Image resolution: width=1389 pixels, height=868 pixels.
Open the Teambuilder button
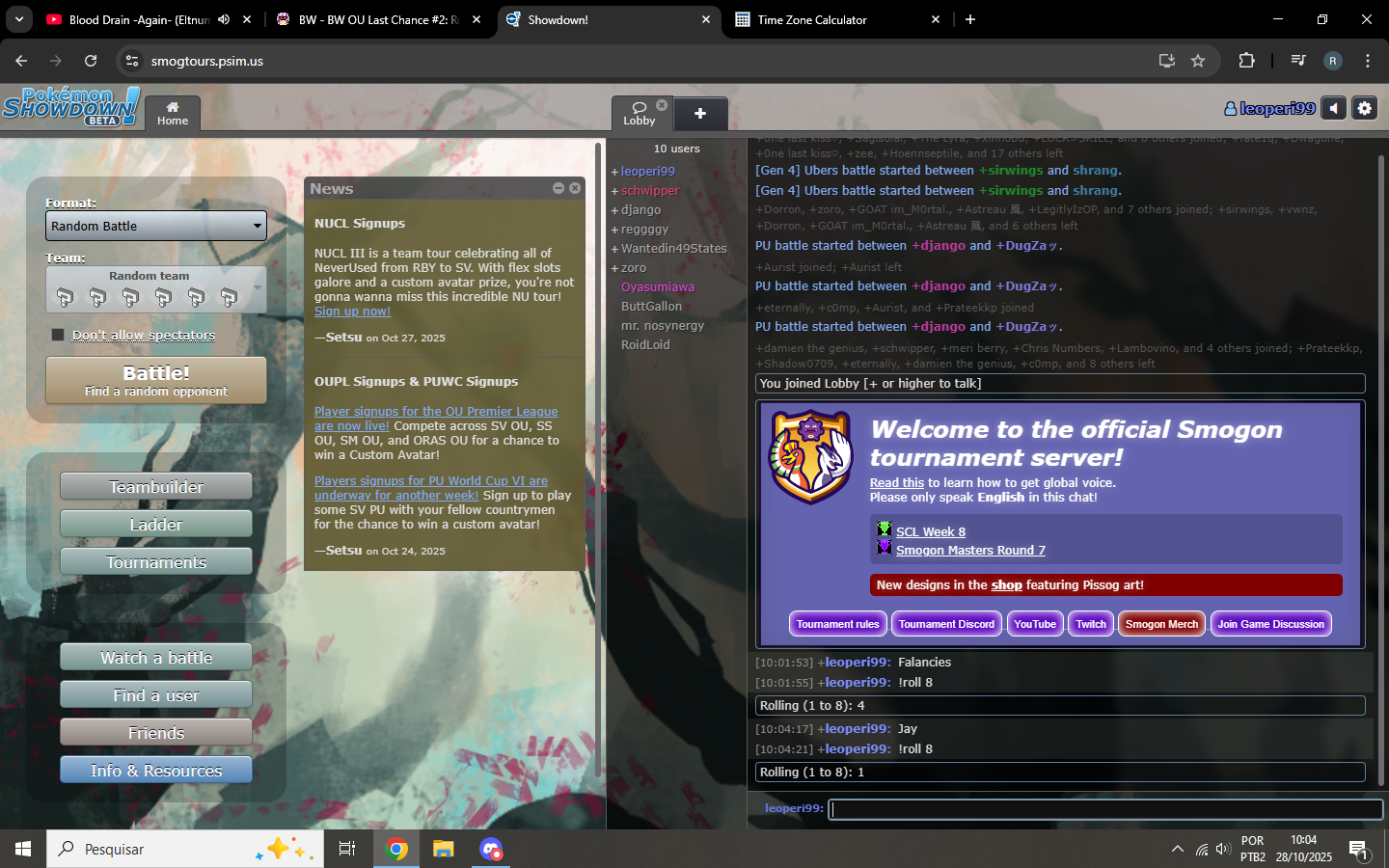click(x=155, y=487)
